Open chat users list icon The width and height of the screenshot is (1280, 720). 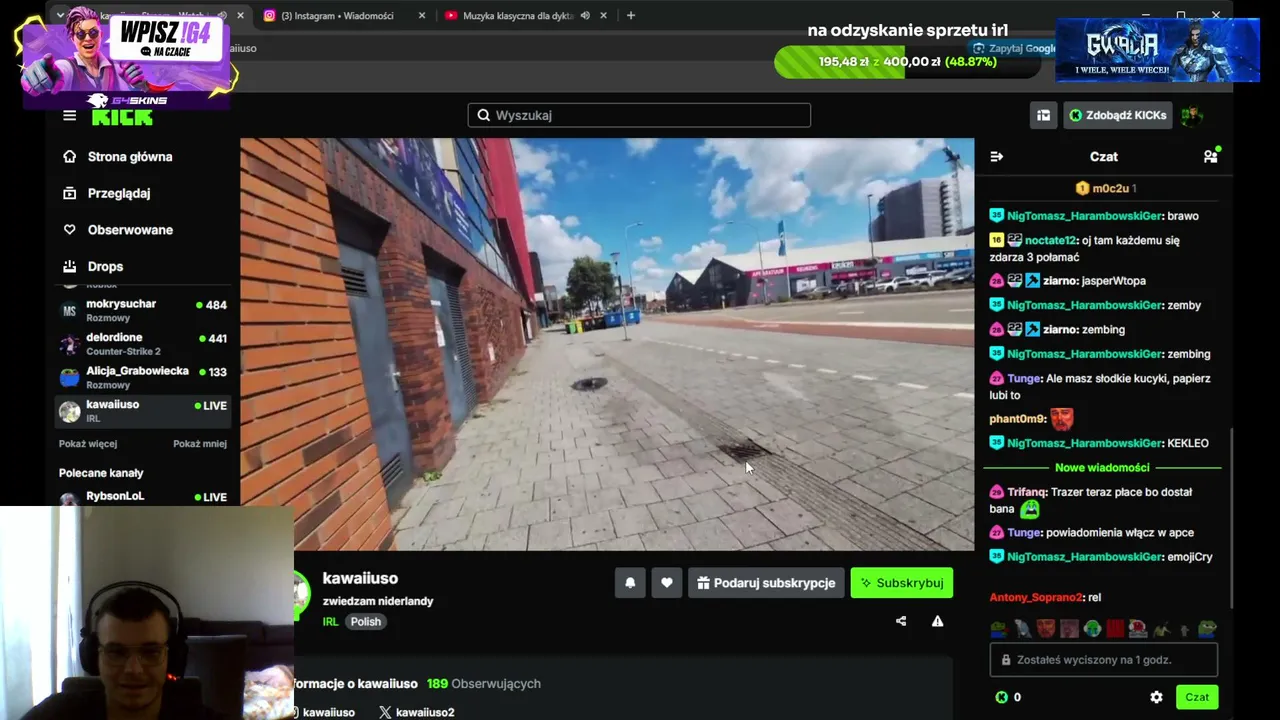[1211, 156]
